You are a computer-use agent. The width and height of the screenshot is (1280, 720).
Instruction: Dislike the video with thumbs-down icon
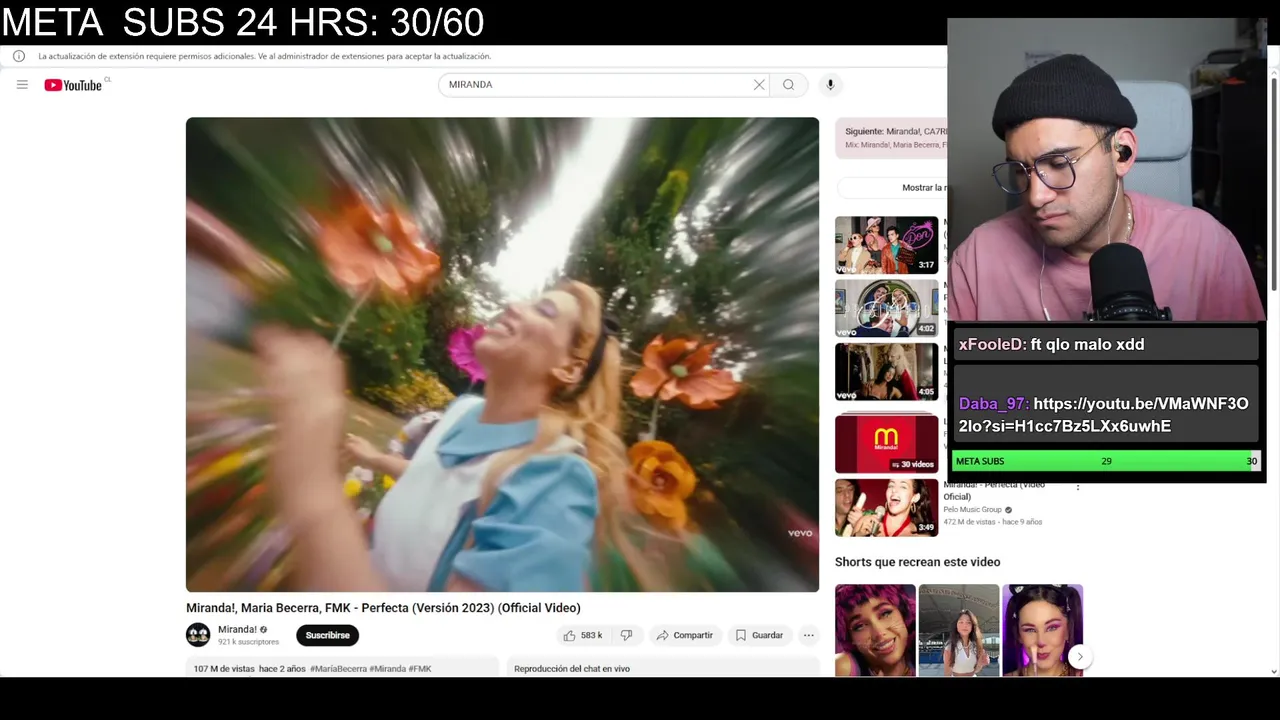[x=626, y=635]
